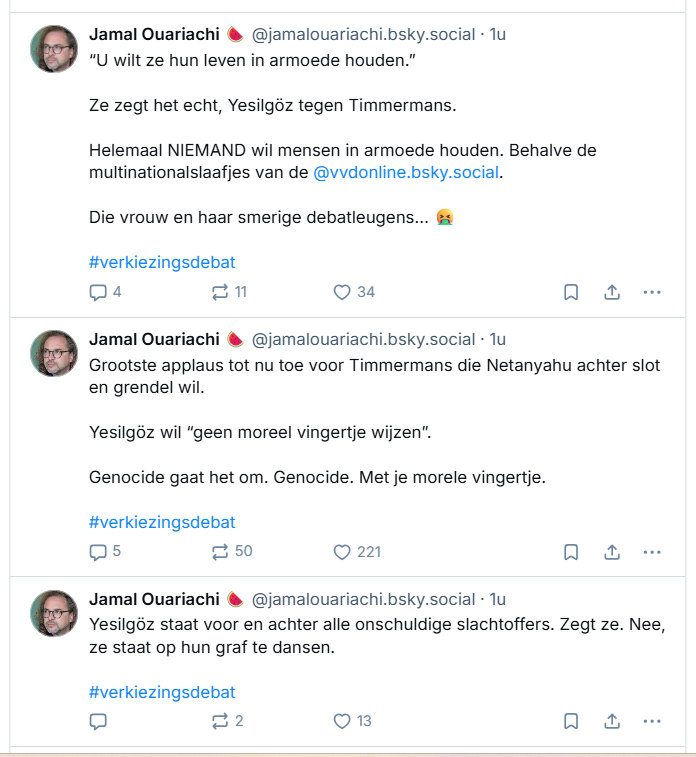The height and width of the screenshot is (757, 696).
Task: Open Jamal Ouariachi's avatar on first post
Action: (54, 49)
